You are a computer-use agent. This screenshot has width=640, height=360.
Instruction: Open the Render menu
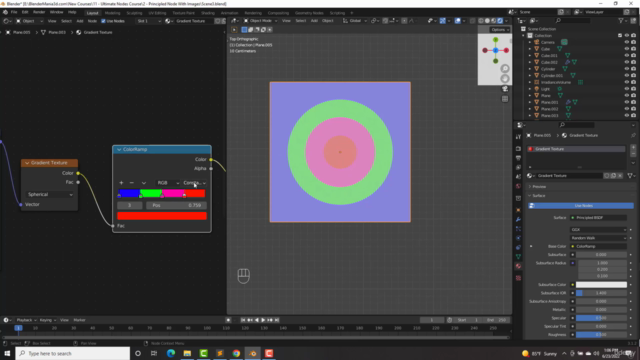[x=39, y=12]
